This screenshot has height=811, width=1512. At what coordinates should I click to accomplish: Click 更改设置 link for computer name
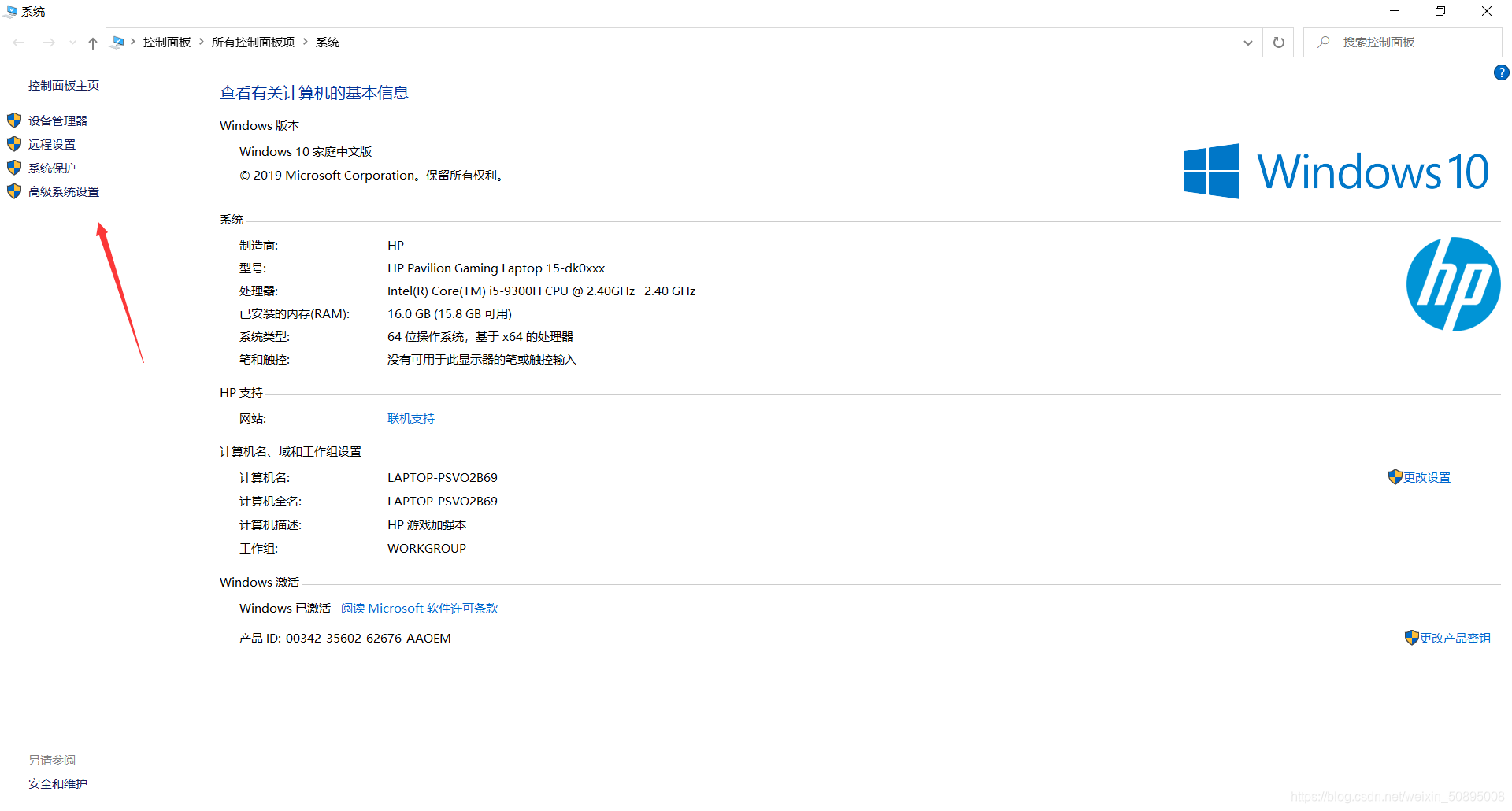1427,477
